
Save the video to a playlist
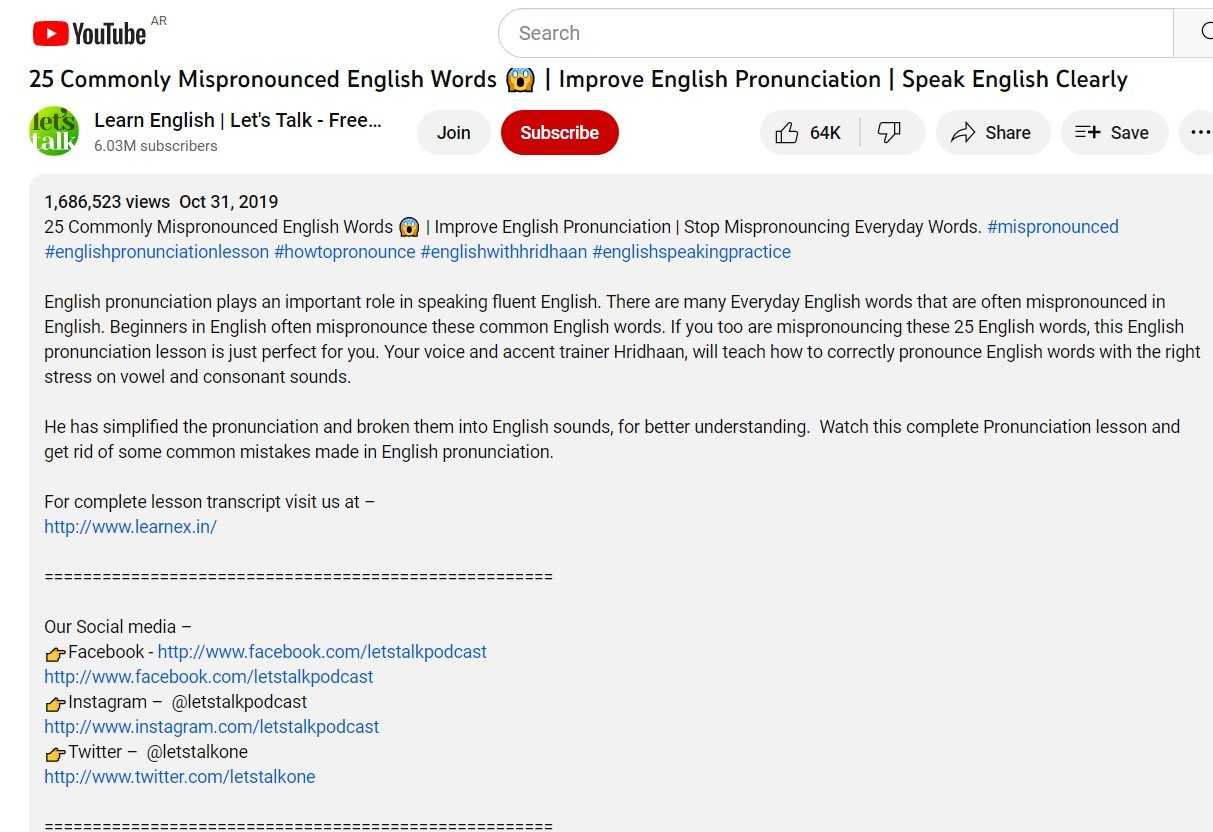tap(1113, 132)
